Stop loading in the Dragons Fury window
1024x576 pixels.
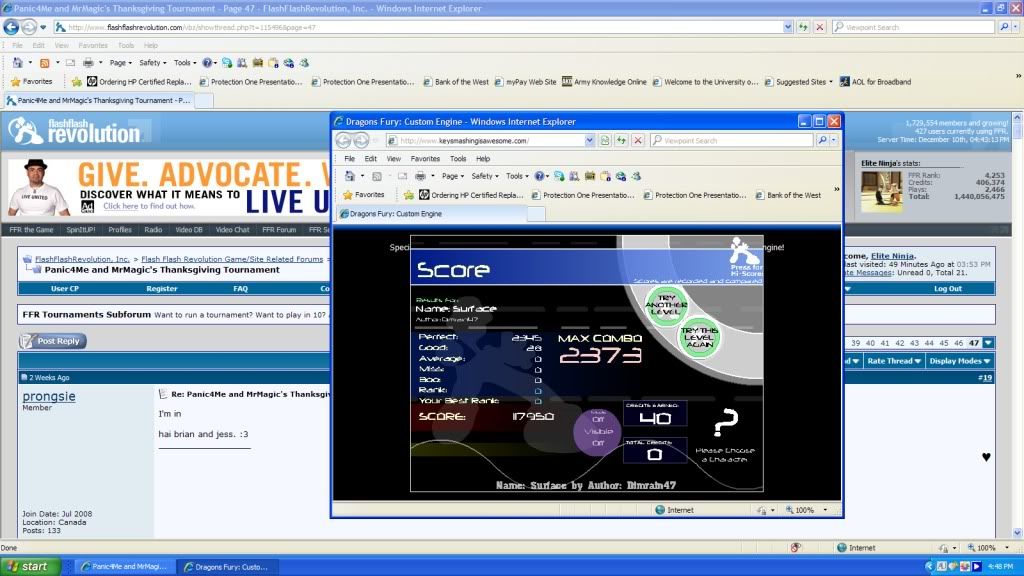coord(638,141)
